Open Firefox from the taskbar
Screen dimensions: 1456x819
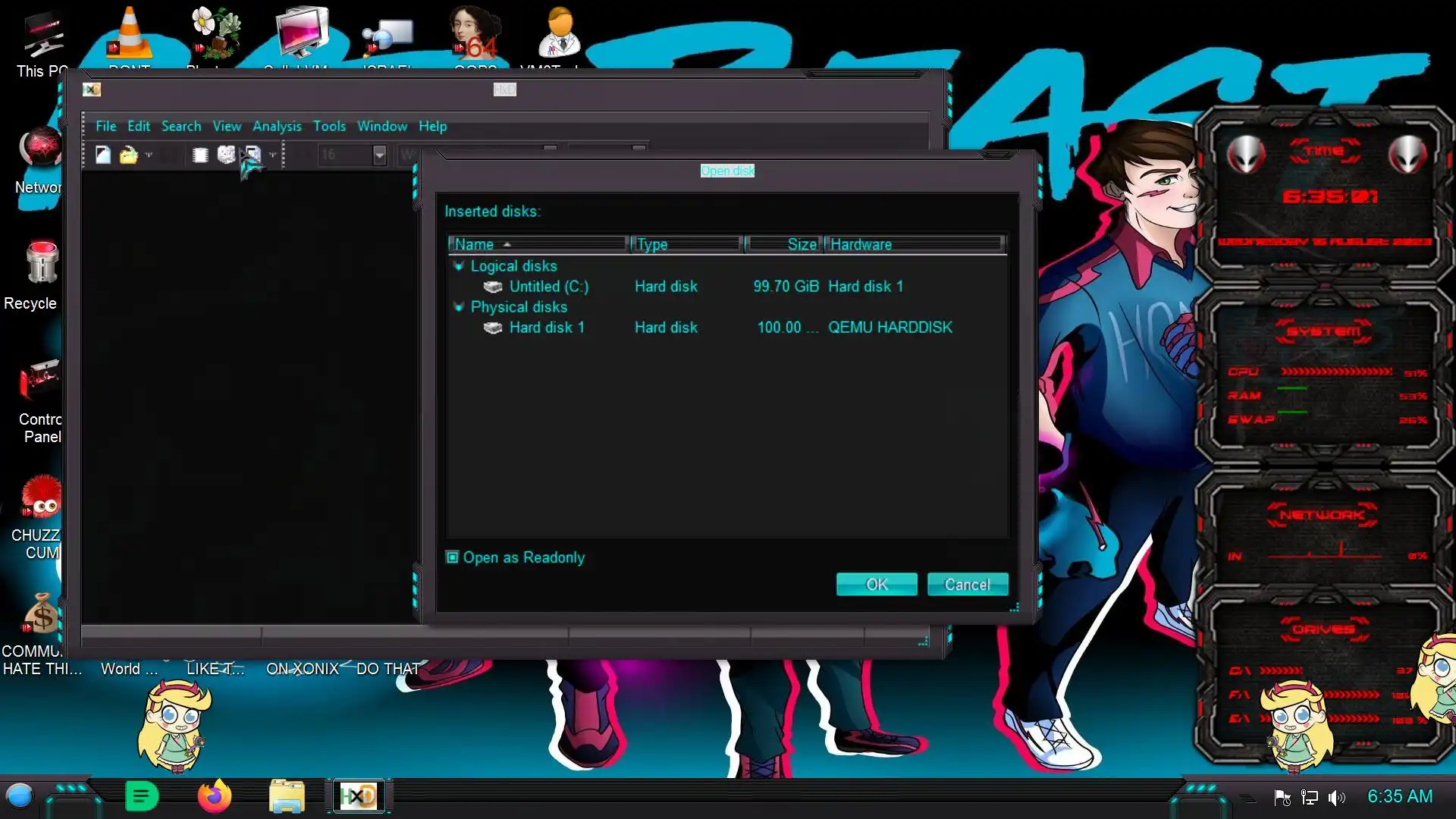click(x=215, y=796)
